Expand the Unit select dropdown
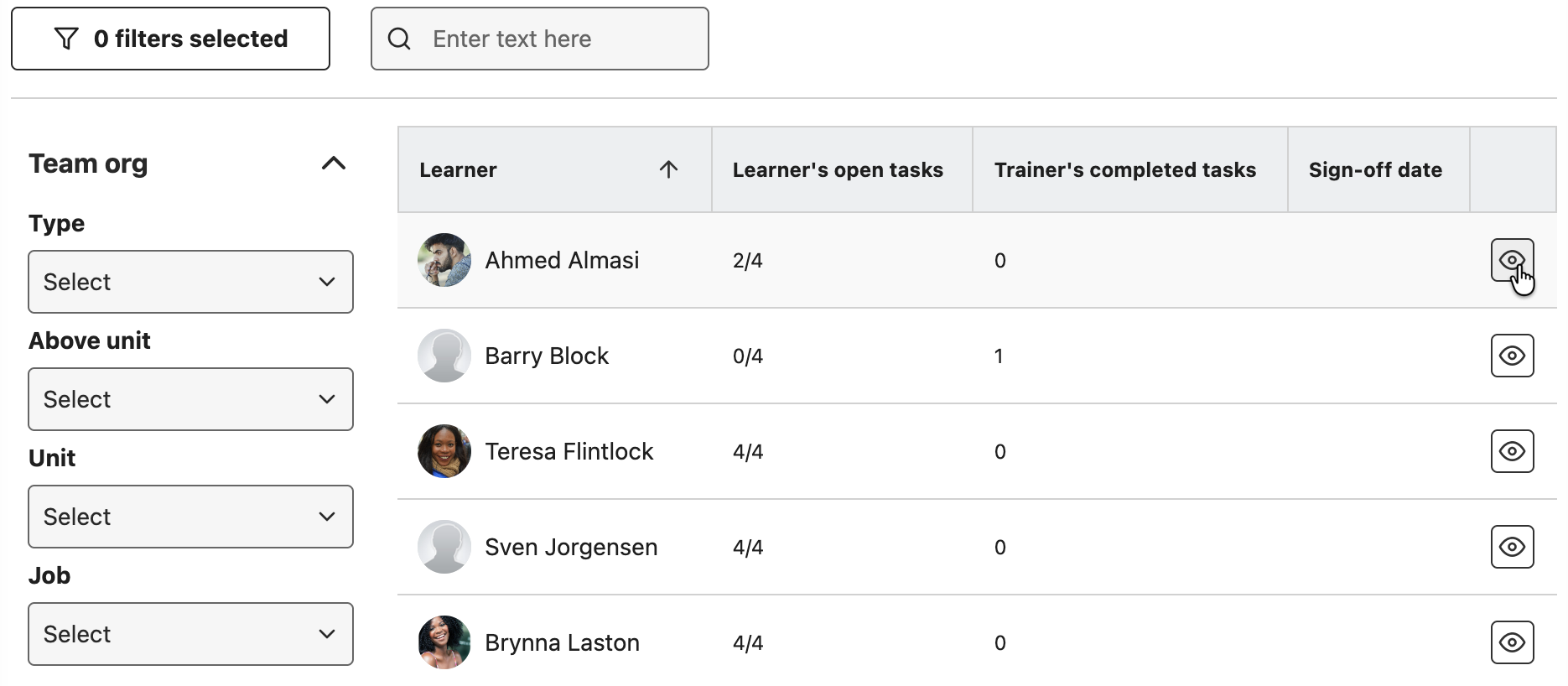Screen dimensions: 1568x686 tap(190, 517)
